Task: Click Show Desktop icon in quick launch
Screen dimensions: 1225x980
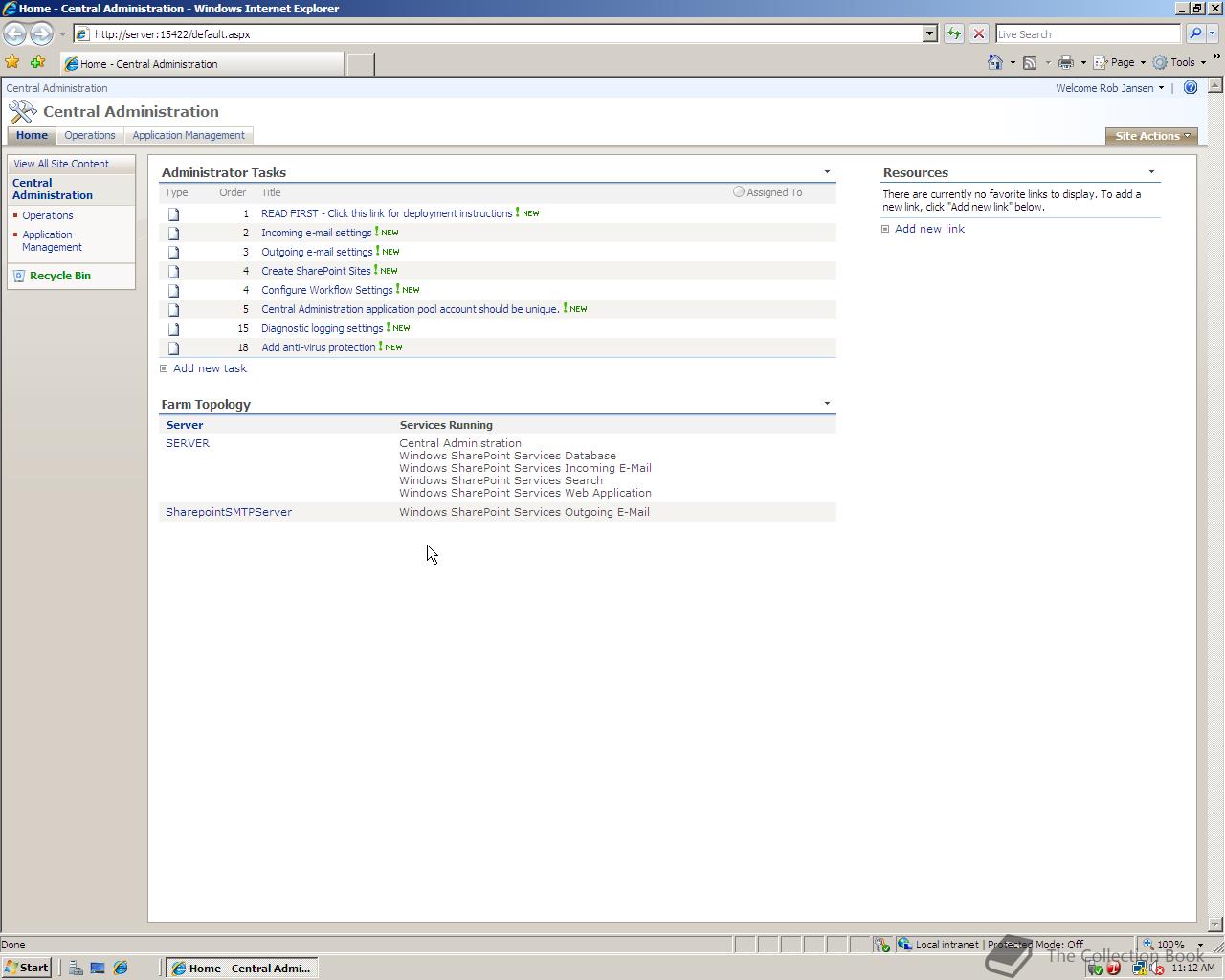Action: click(x=98, y=968)
